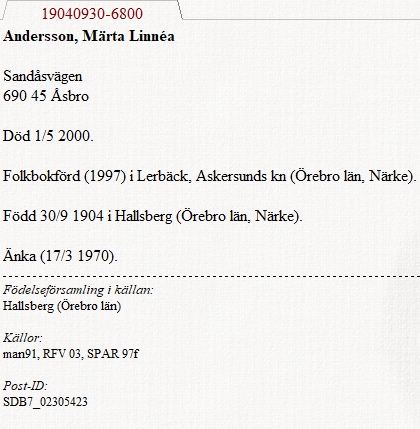Click the text (Örebro län, Närke) after Hallsberg
Viewport: 420px width, 429px height.
[x=239, y=216]
